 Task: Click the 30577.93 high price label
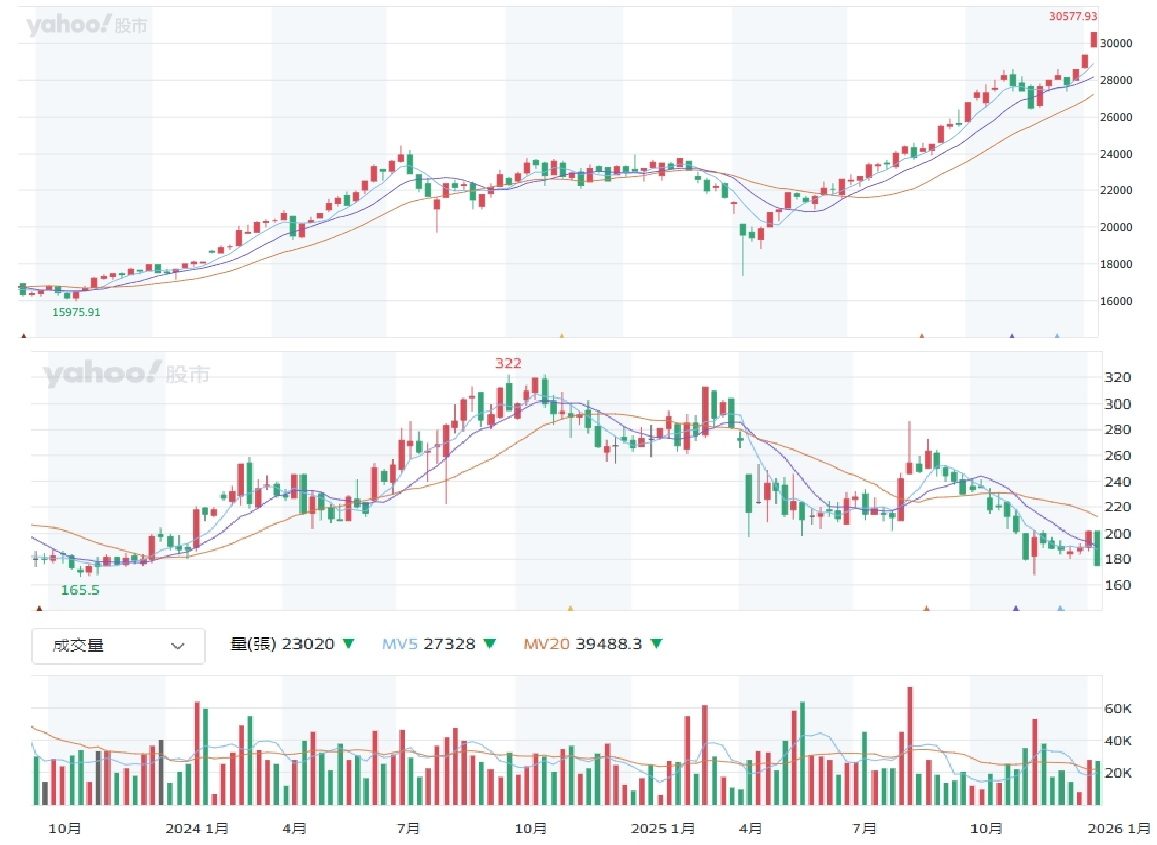pos(1073,16)
